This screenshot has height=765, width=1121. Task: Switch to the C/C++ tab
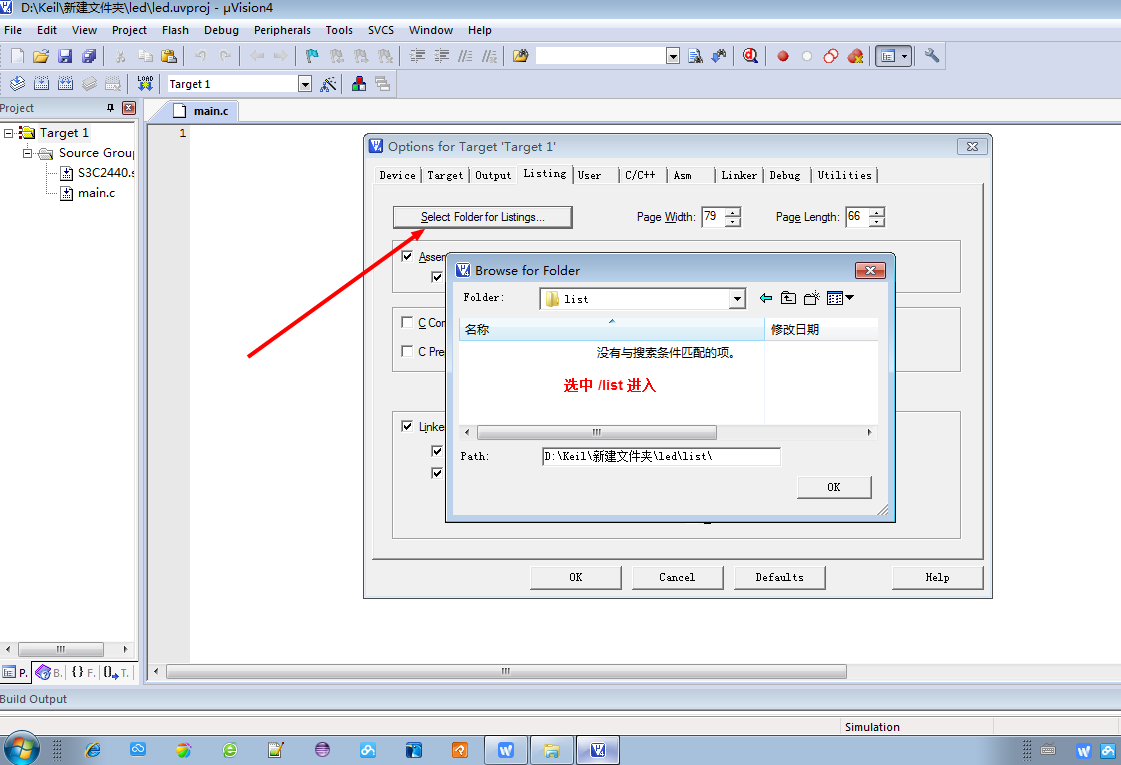click(x=640, y=175)
